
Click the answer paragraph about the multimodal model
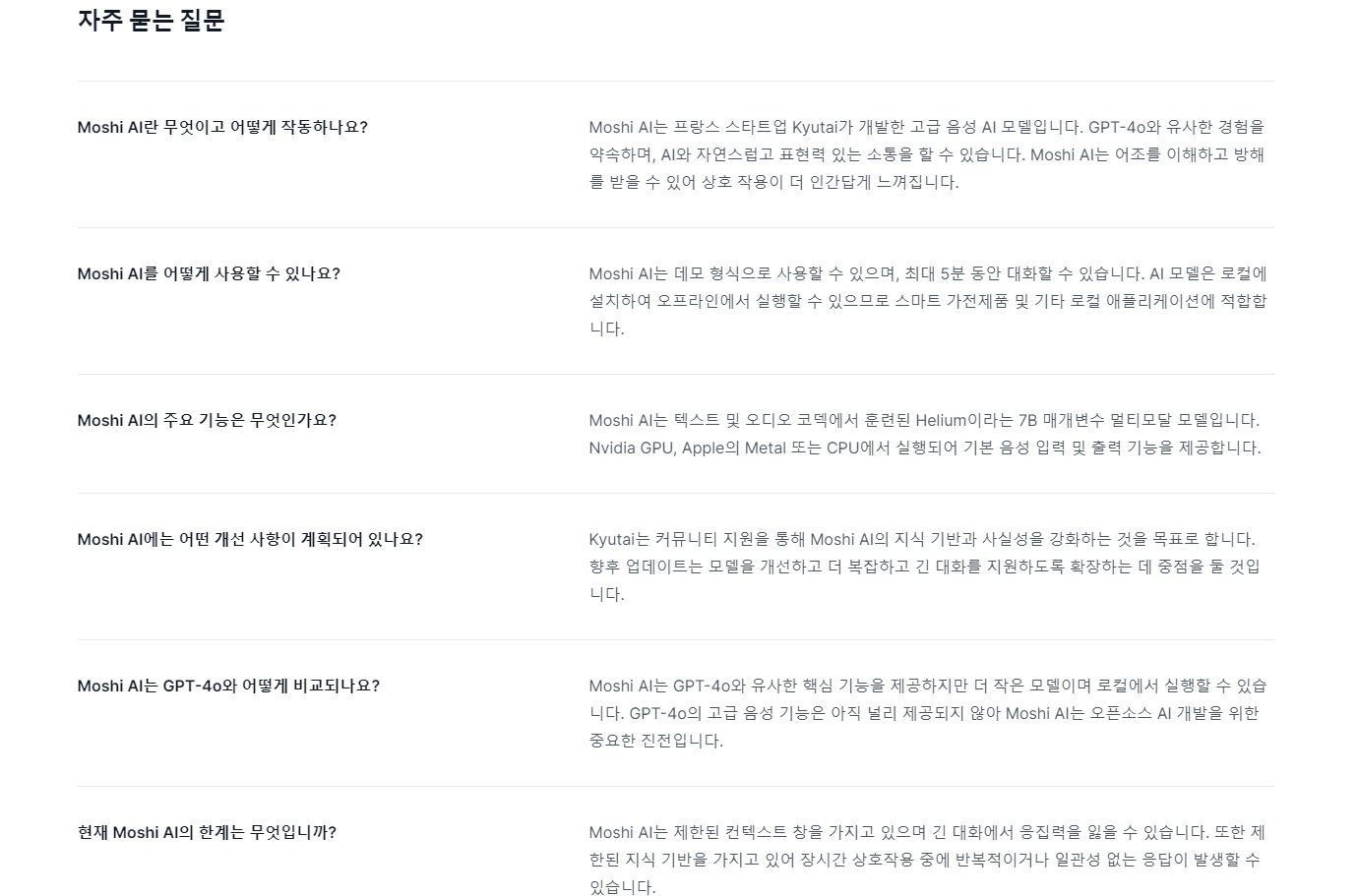[x=924, y=434]
